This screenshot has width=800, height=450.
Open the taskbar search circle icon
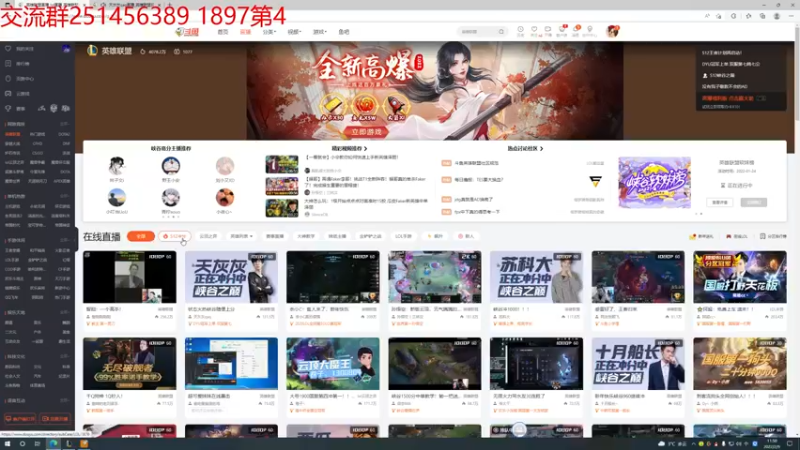(22, 444)
